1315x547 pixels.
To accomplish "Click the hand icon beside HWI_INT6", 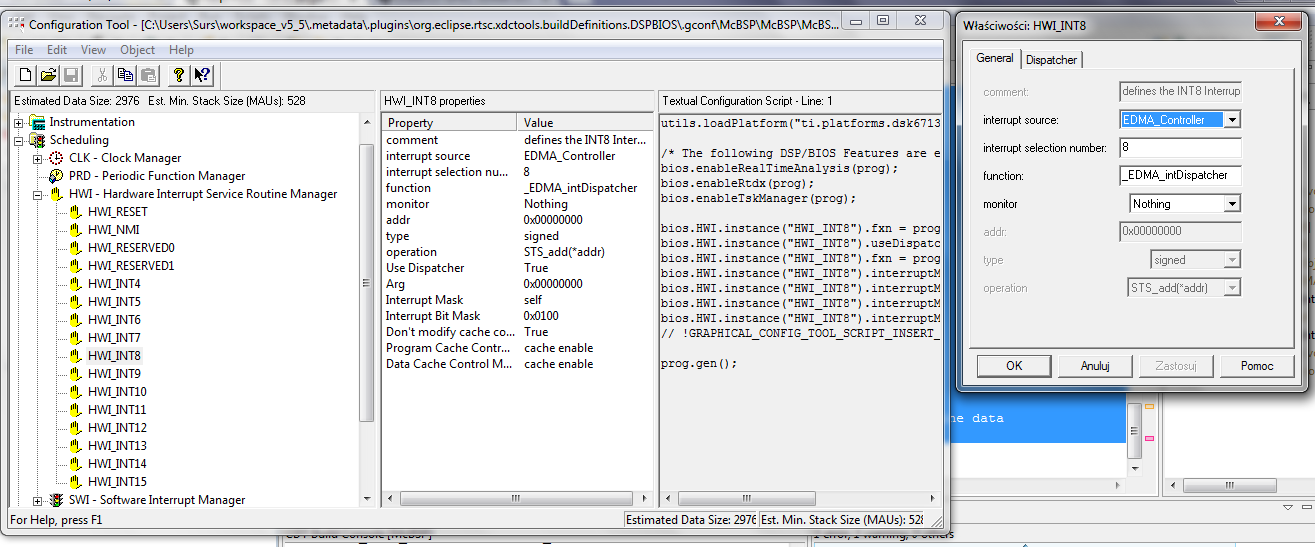I will 76,320.
